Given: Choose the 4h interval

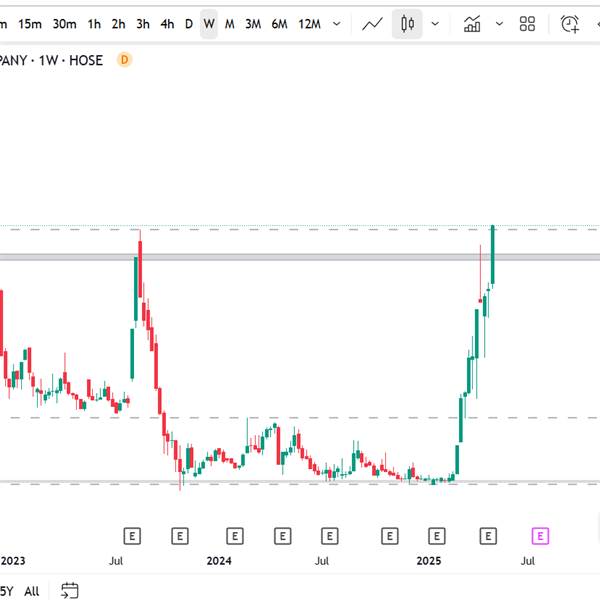Looking at the screenshot, I should pyautogui.click(x=167, y=24).
